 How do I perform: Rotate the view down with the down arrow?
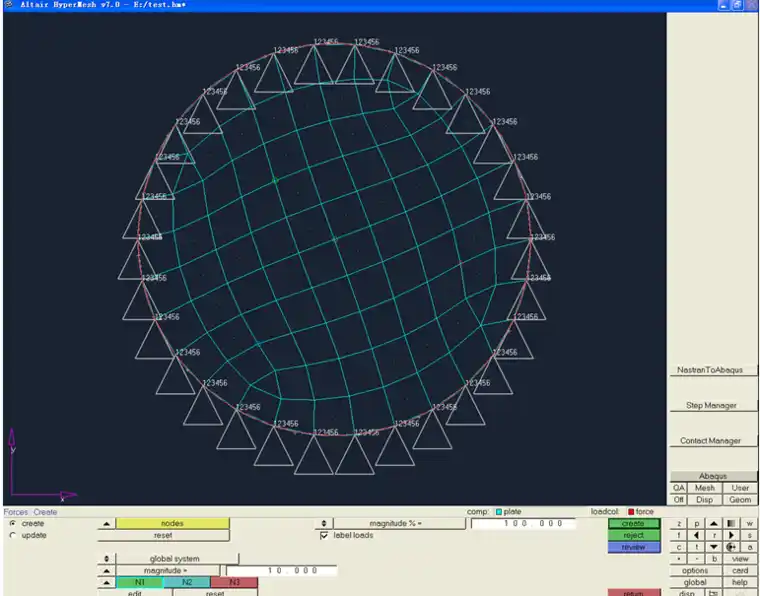click(714, 547)
